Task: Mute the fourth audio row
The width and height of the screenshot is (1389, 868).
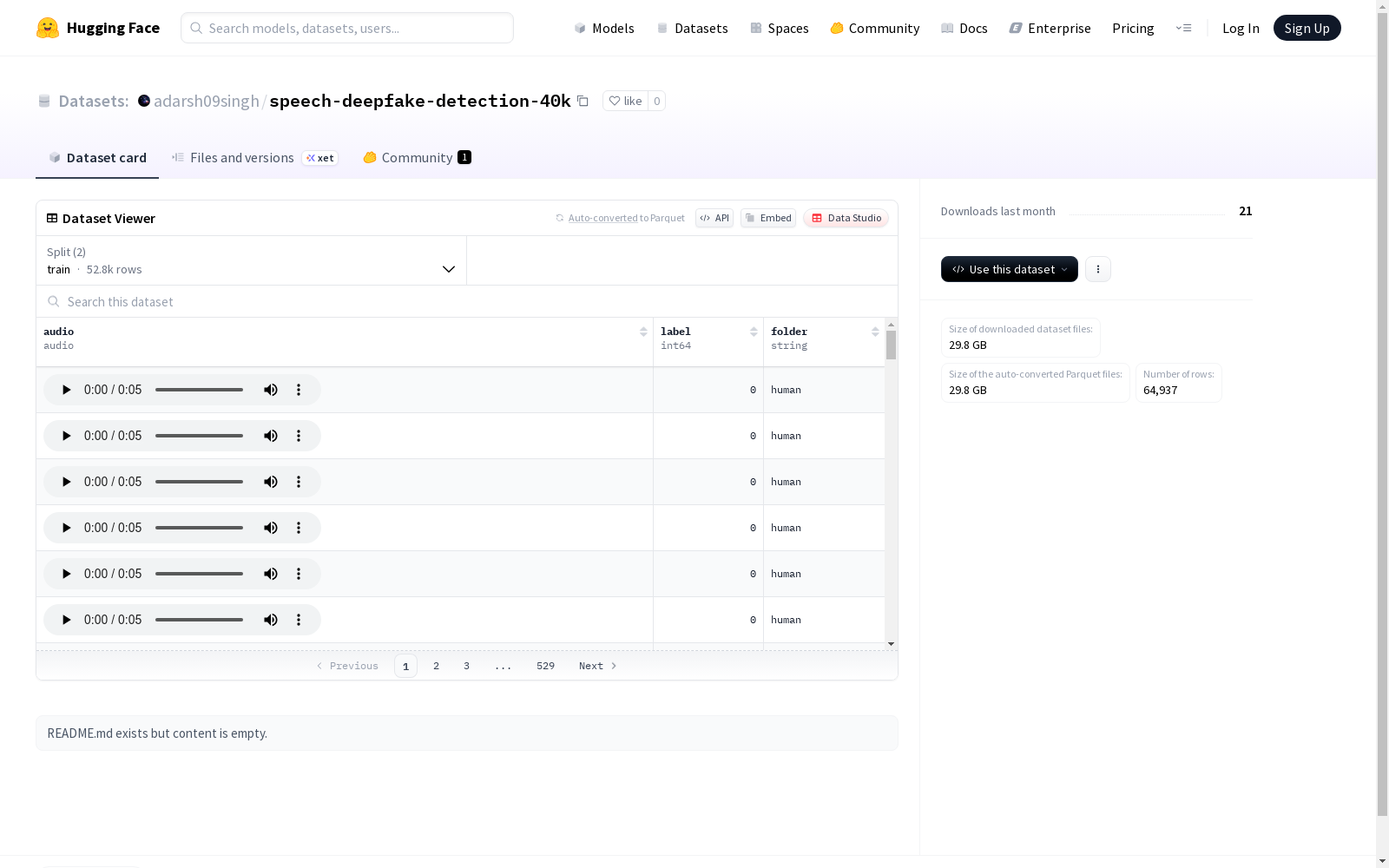Action: click(x=271, y=528)
